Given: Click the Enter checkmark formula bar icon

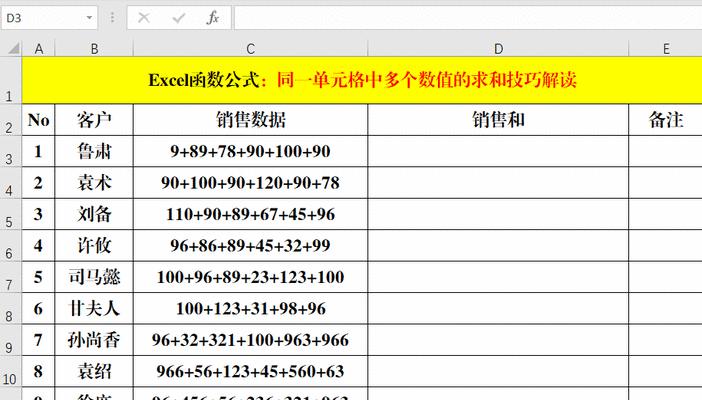Looking at the screenshot, I should (x=179, y=18).
